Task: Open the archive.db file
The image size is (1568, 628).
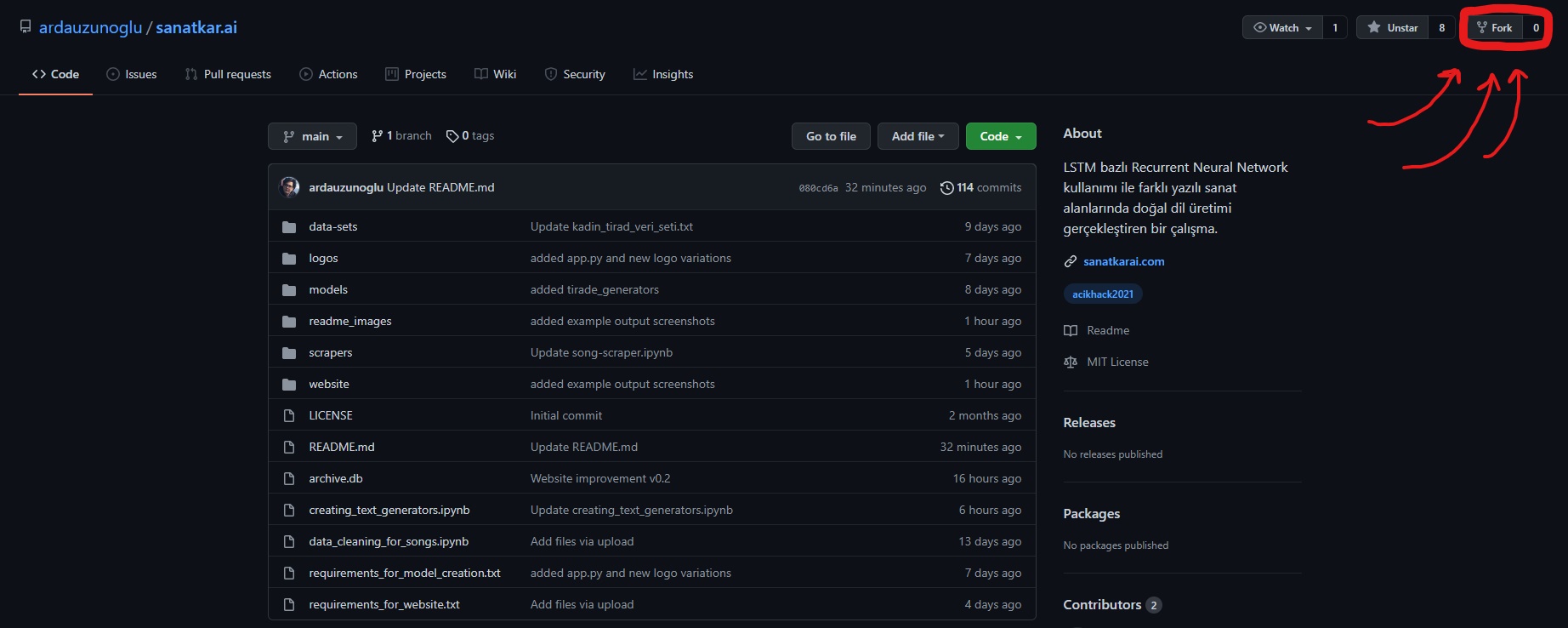Action: pyautogui.click(x=336, y=478)
